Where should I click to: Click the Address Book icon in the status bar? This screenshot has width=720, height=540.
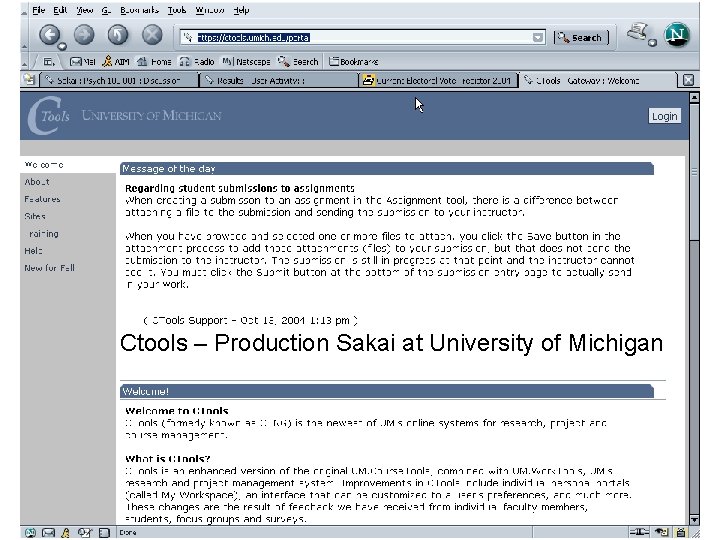(x=105, y=533)
